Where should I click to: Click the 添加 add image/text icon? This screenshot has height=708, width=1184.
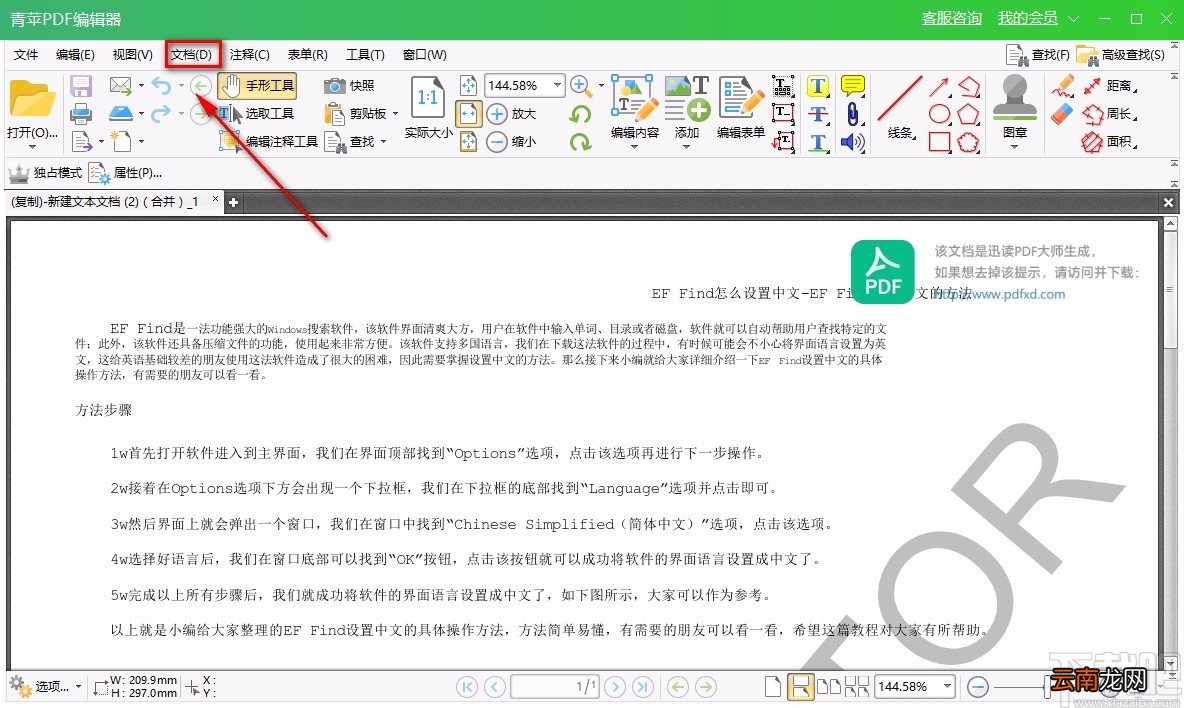tap(687, 106)
